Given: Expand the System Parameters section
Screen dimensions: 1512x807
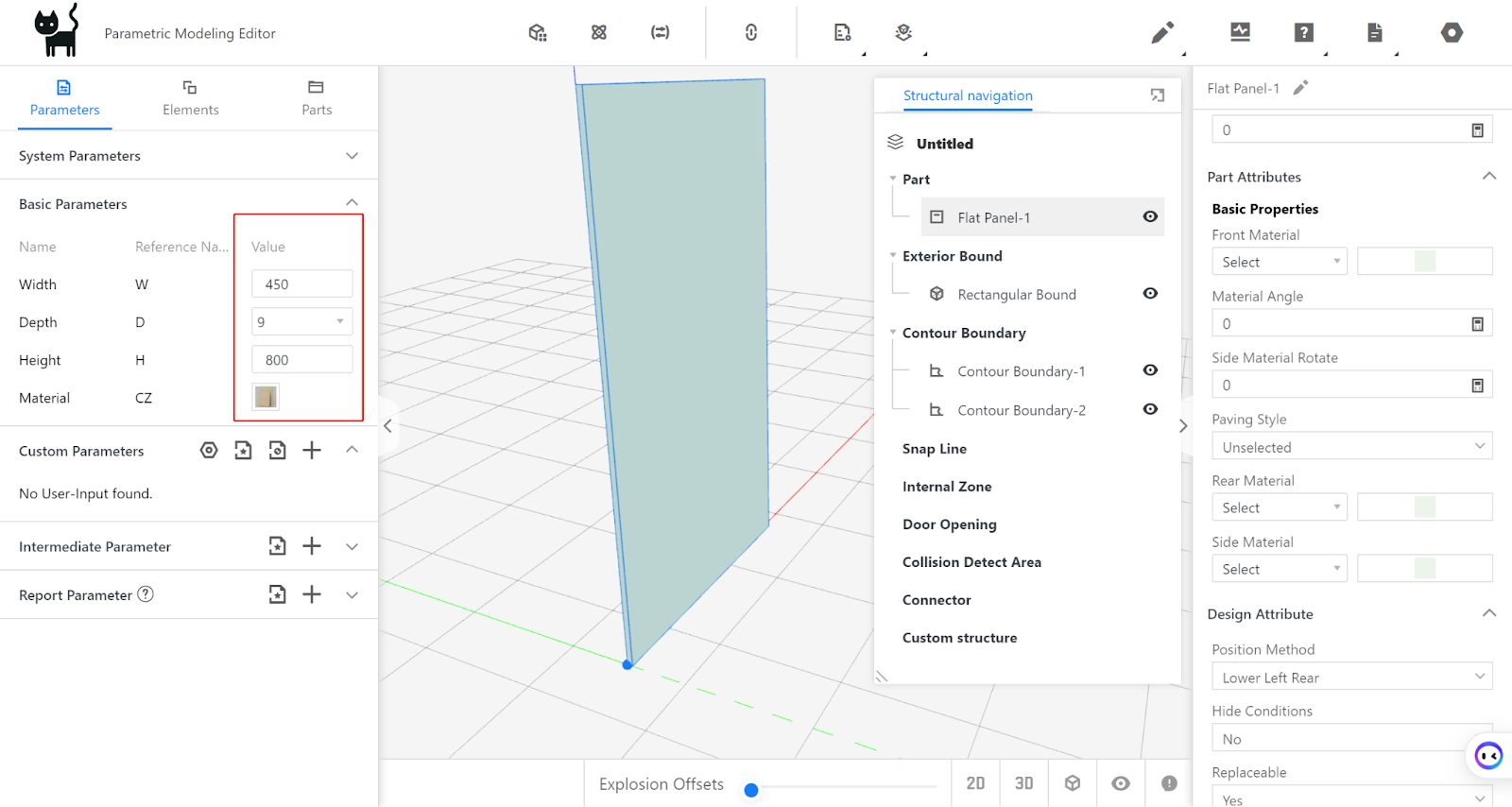Looking at the screenshot, I should tap(352, 156).
